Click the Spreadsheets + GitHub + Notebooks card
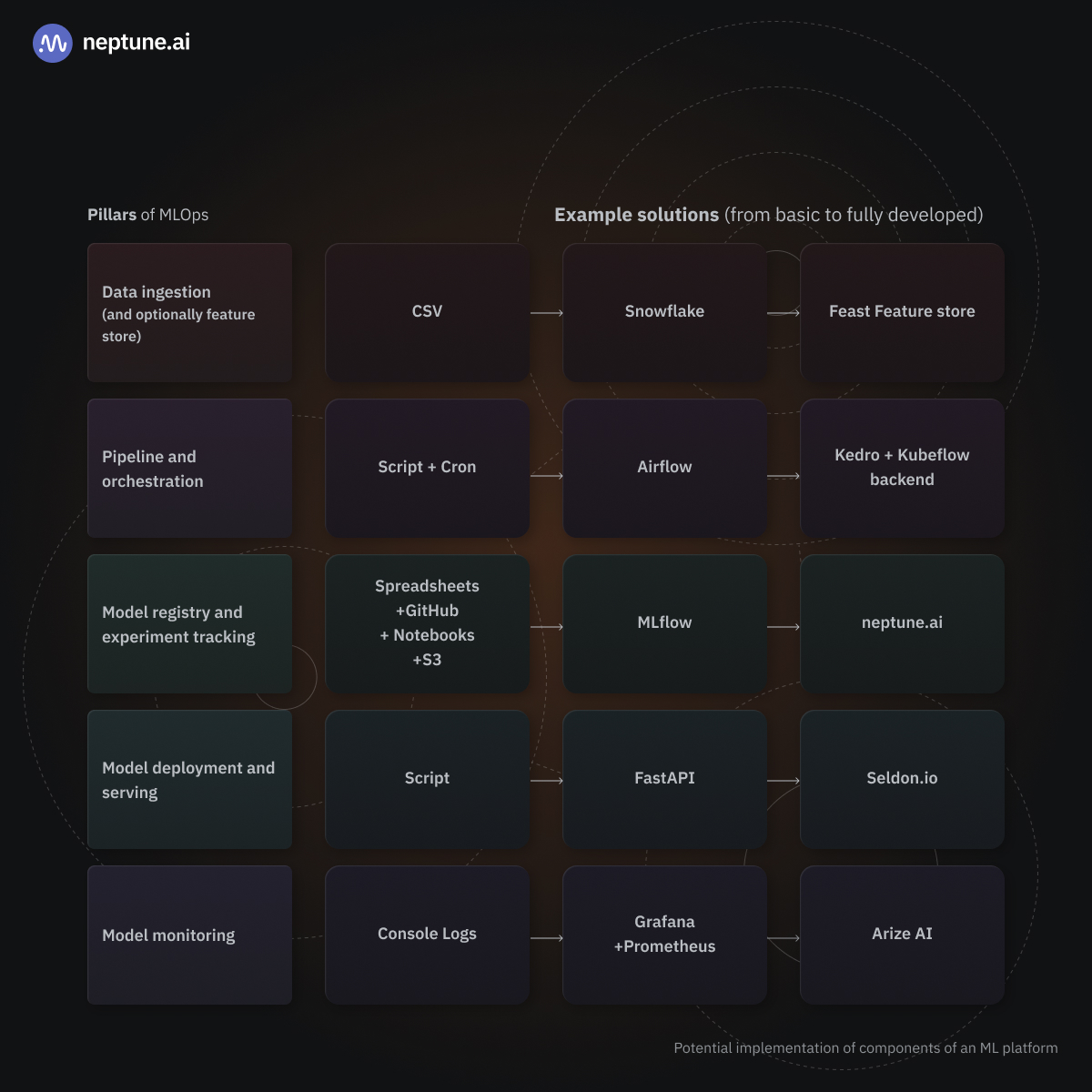Screen dimensions: 1092x1092 (x=427, y=623)
